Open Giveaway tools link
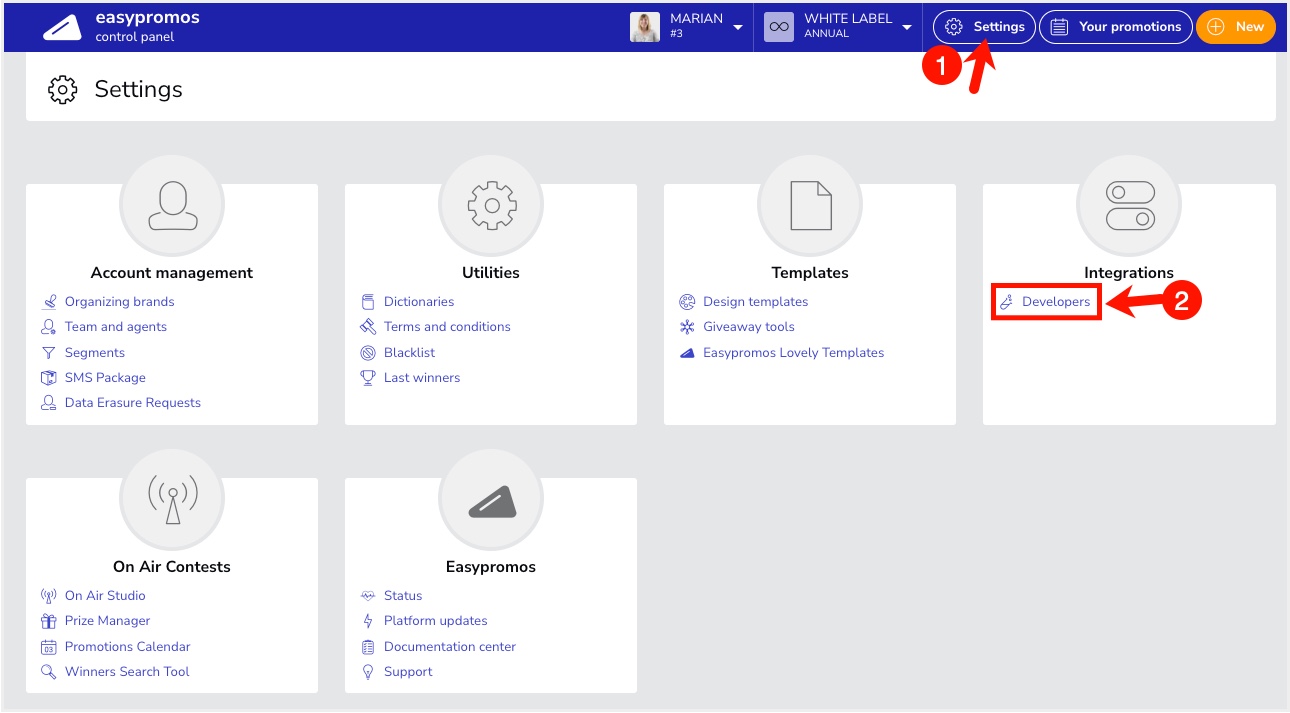1290x713 pixels. [x=749, y=327]
